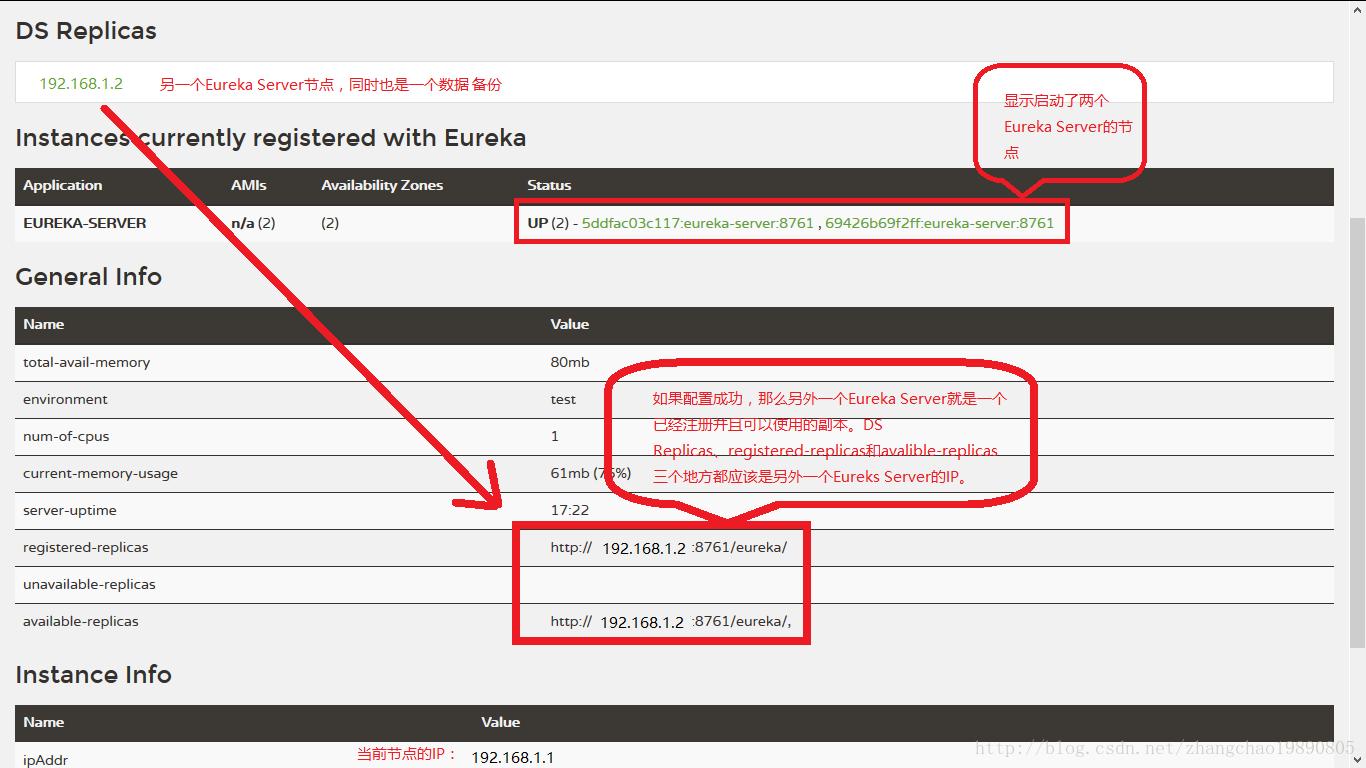1366x768 pixels.
Task: Select the EUREKA-SERVER application cell
Action: (x=85, y=223)
